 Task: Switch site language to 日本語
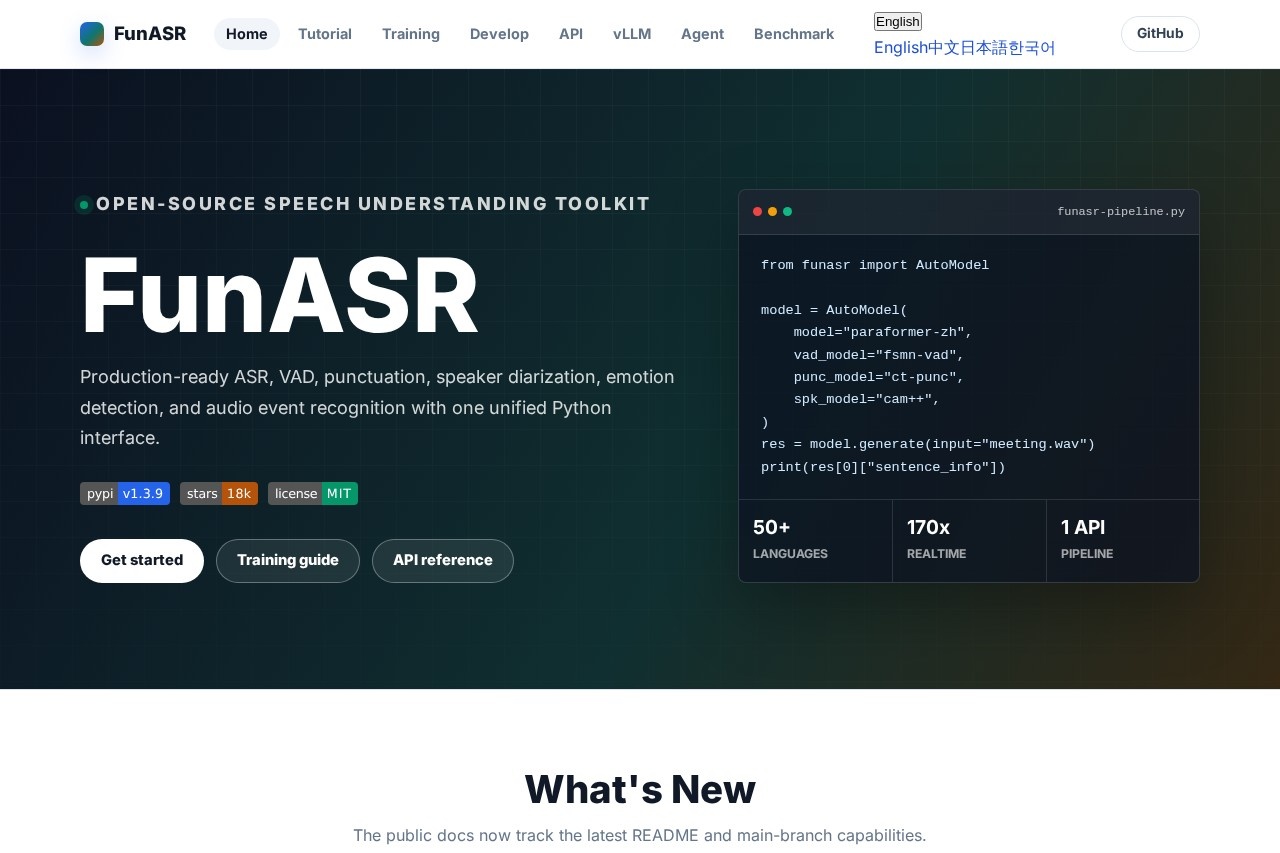pos(984,48)
